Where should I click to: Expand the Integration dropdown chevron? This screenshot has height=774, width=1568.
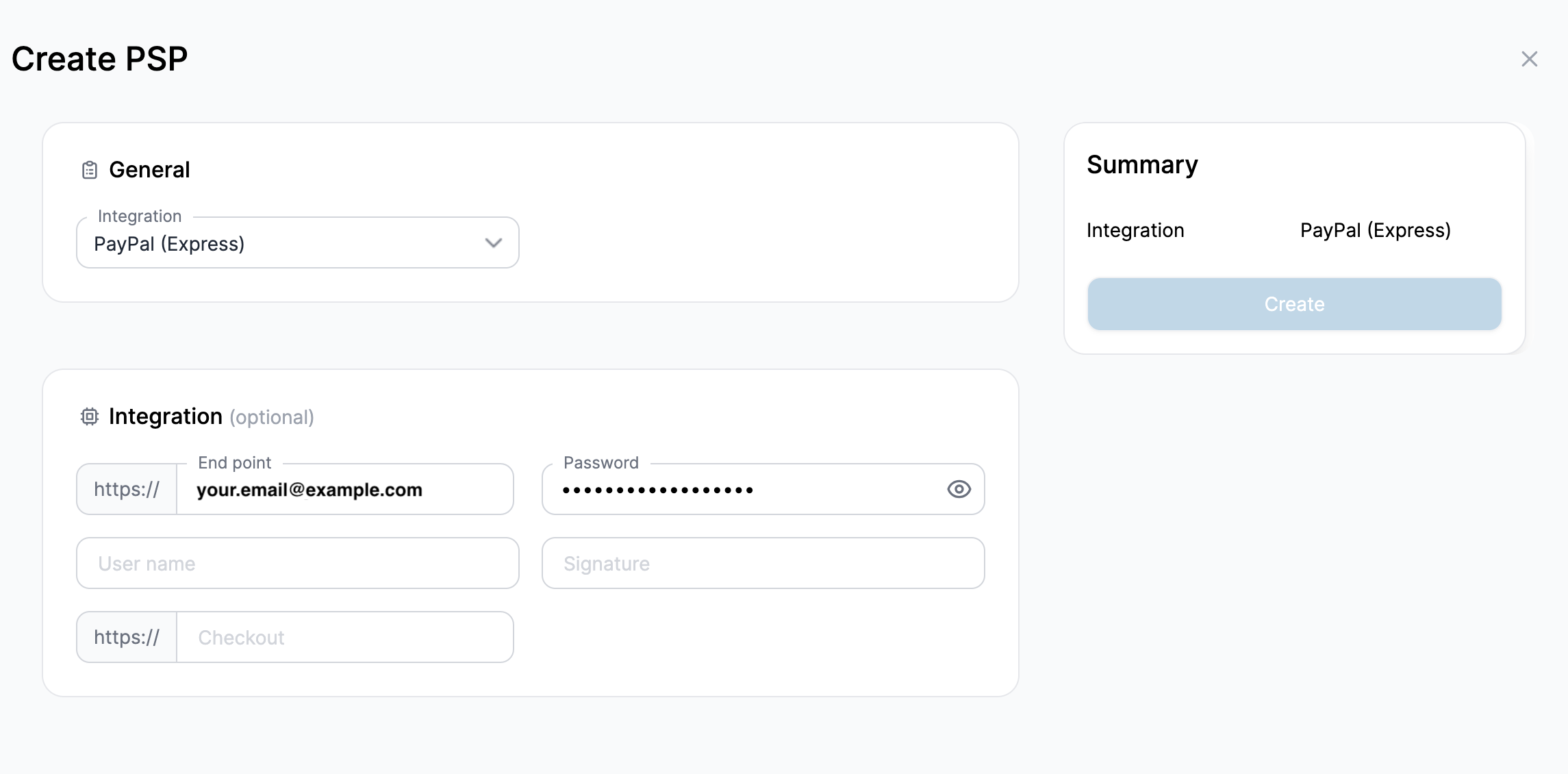494,243
